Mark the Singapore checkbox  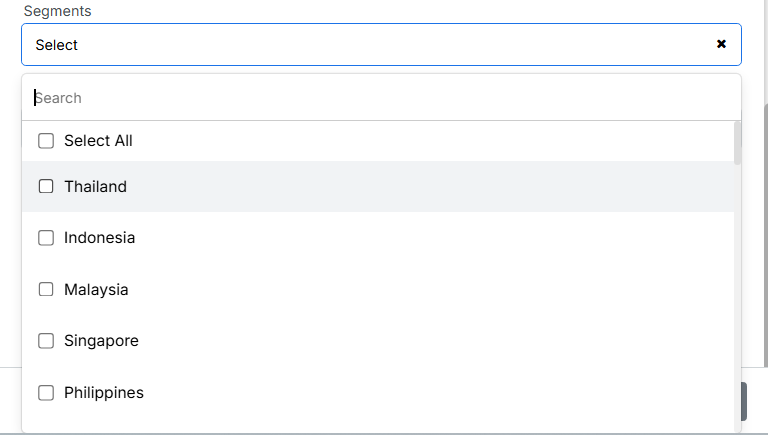click(x=46, y=341)
